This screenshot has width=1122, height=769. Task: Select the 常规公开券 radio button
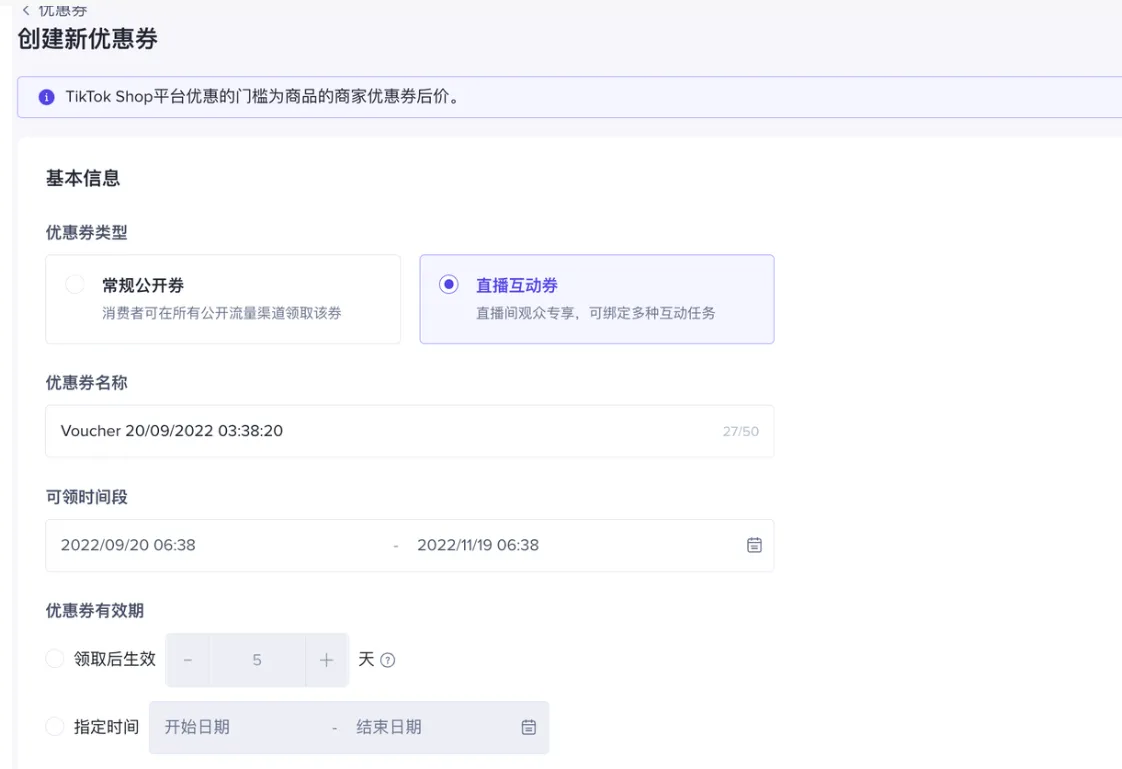75,284
